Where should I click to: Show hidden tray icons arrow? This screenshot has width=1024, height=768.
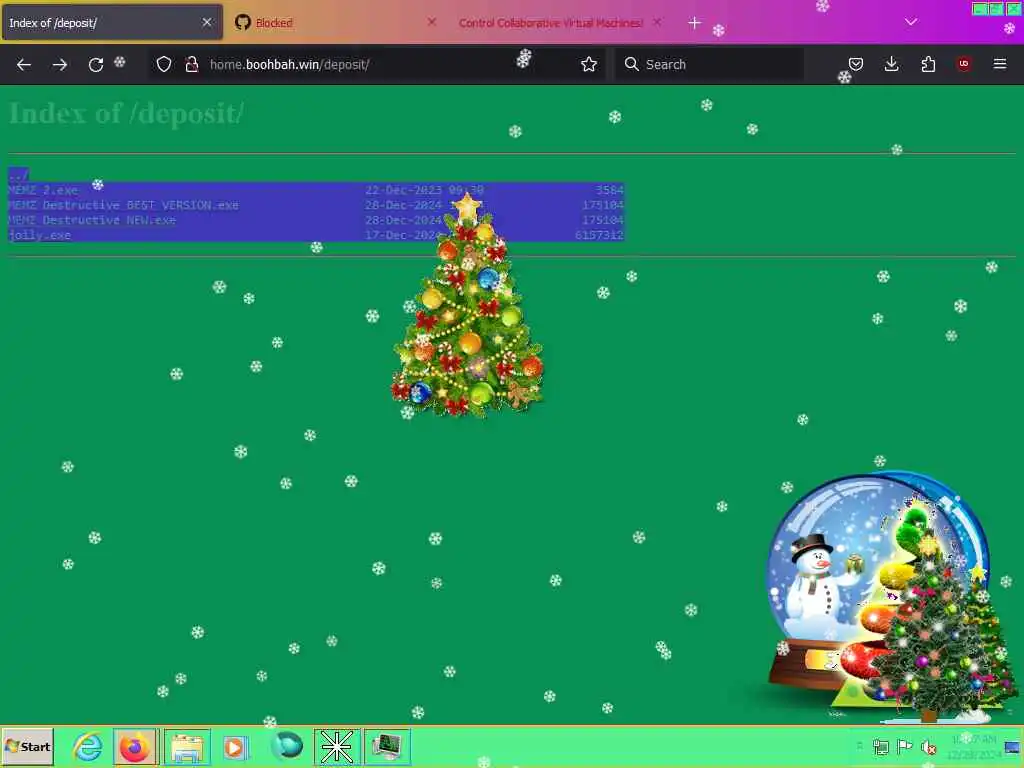(859, 746)
